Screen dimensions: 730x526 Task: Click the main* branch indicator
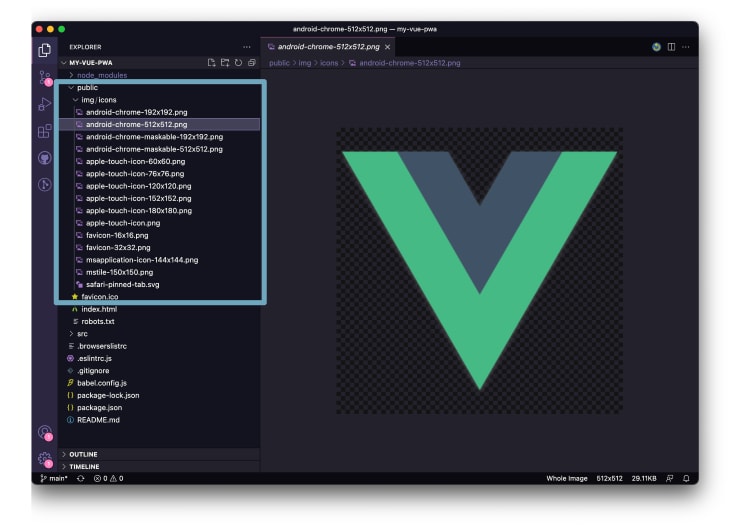pyautogui.click(x=54, y=478)
